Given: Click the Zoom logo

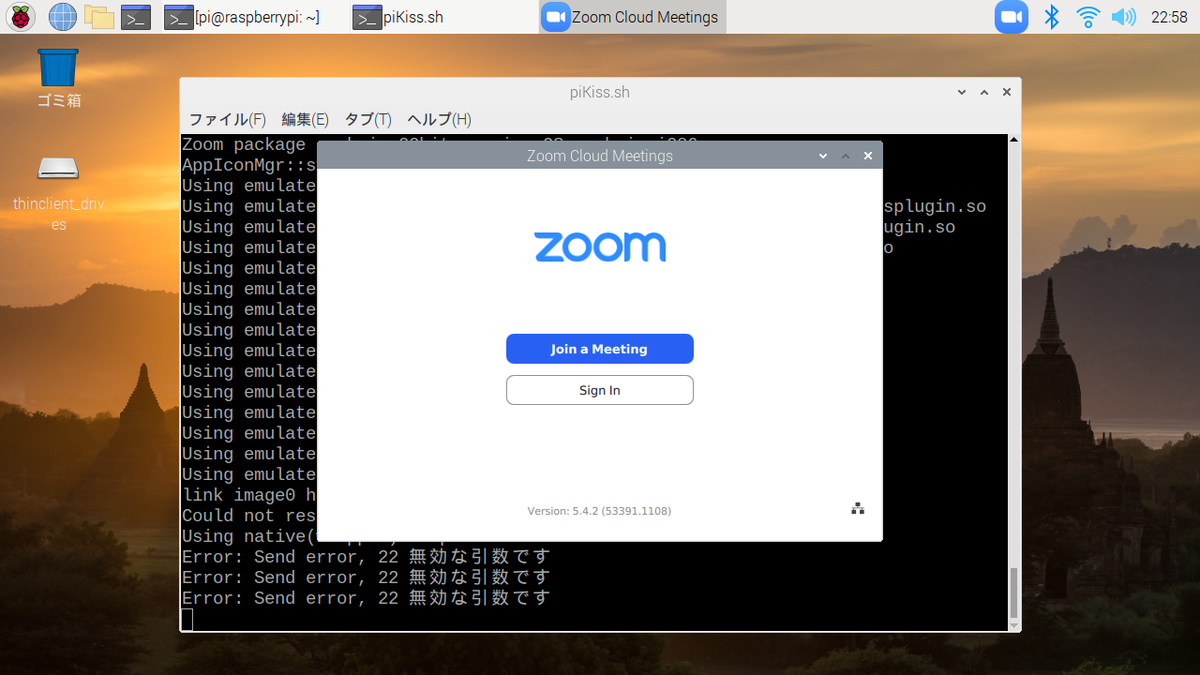Looking at the screenshot, I should 599,247.
